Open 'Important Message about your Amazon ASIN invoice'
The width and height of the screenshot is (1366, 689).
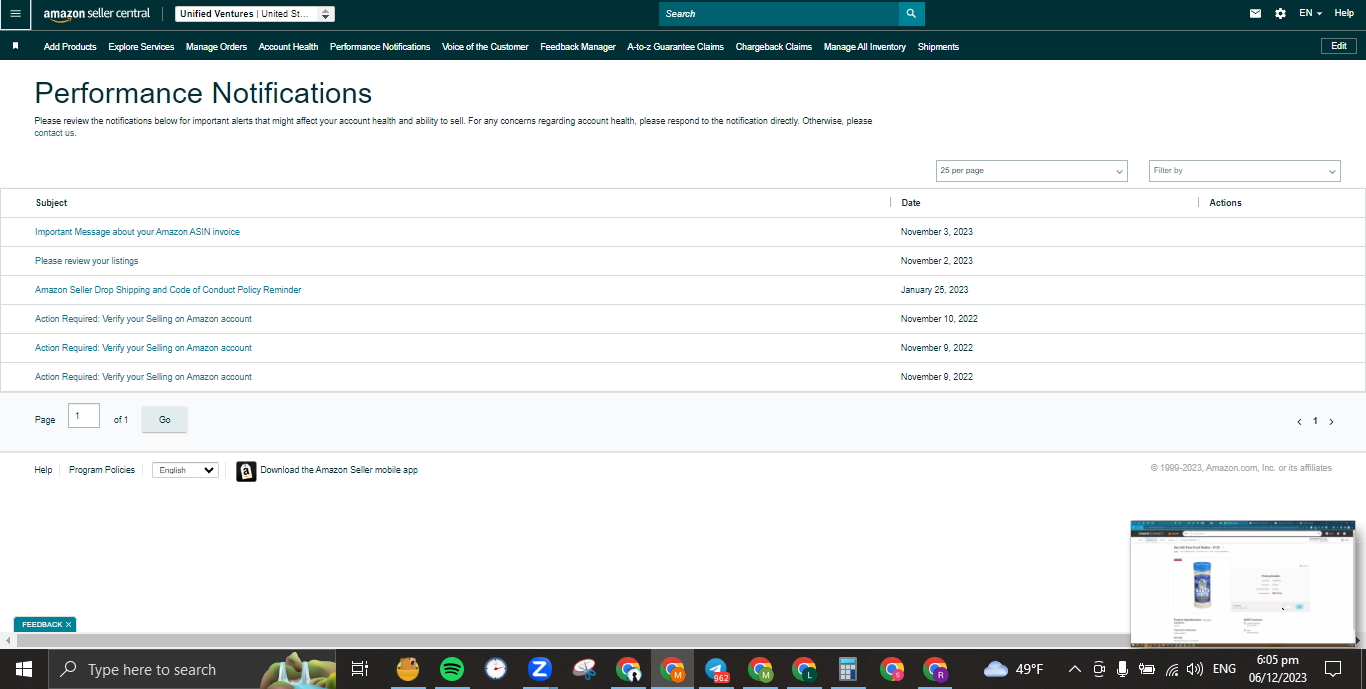[x=137, y=232]
